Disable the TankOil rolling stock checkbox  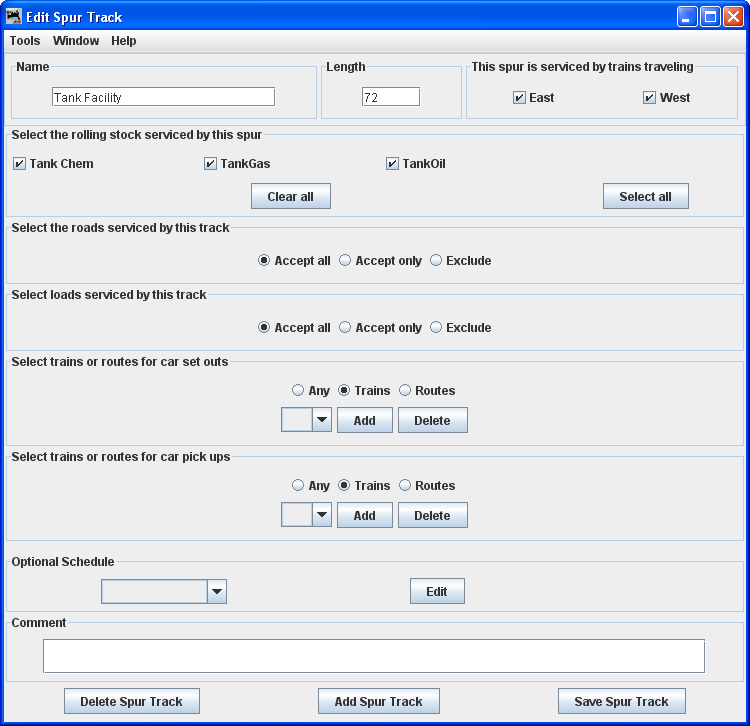tap(393, 164)
